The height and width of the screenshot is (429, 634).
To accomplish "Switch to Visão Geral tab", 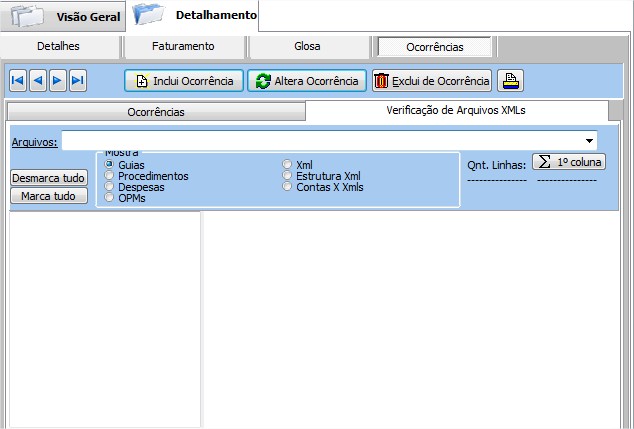I will pos(63,17).
